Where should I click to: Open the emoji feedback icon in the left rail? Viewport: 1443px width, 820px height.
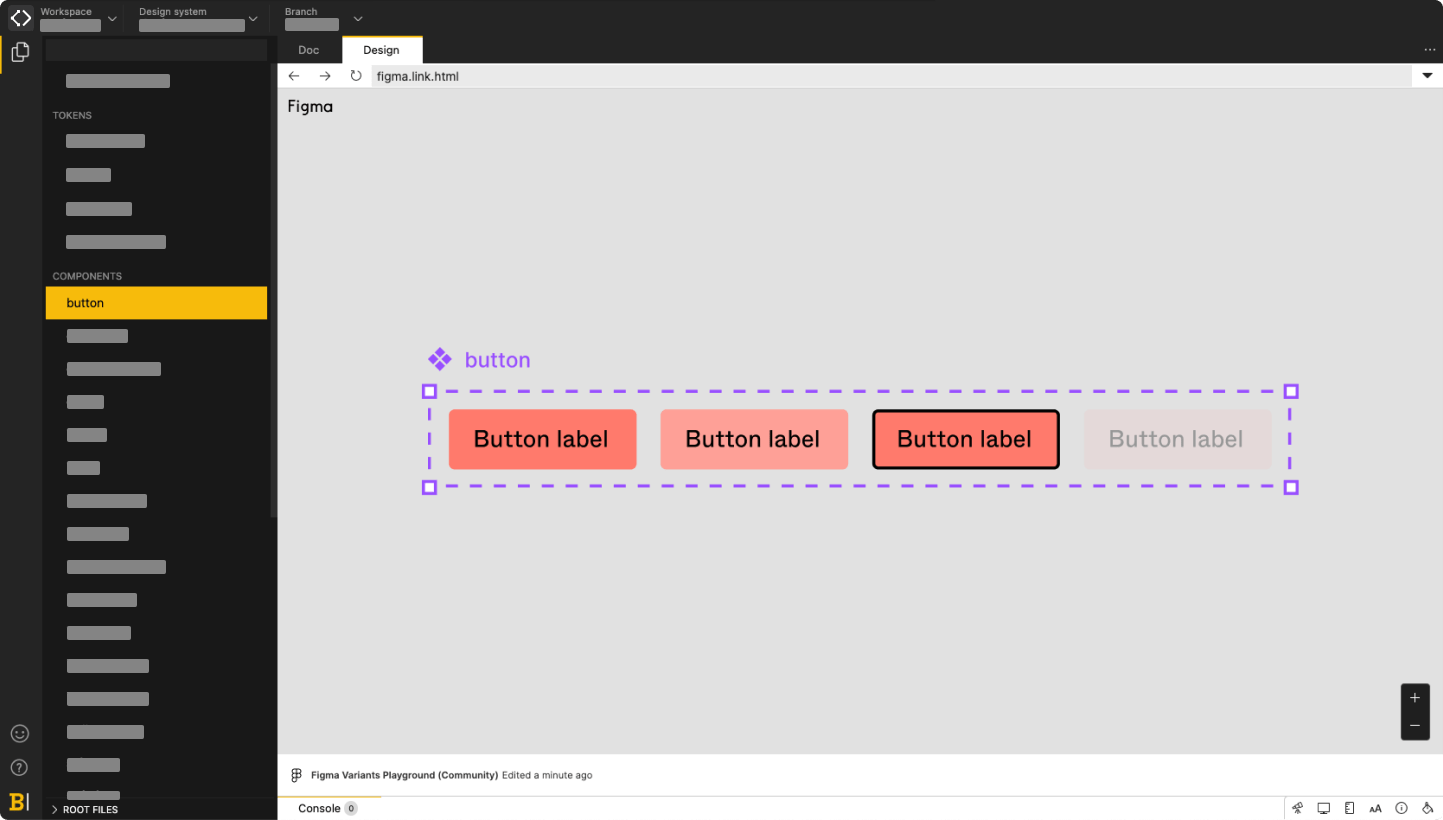[20, 733]
